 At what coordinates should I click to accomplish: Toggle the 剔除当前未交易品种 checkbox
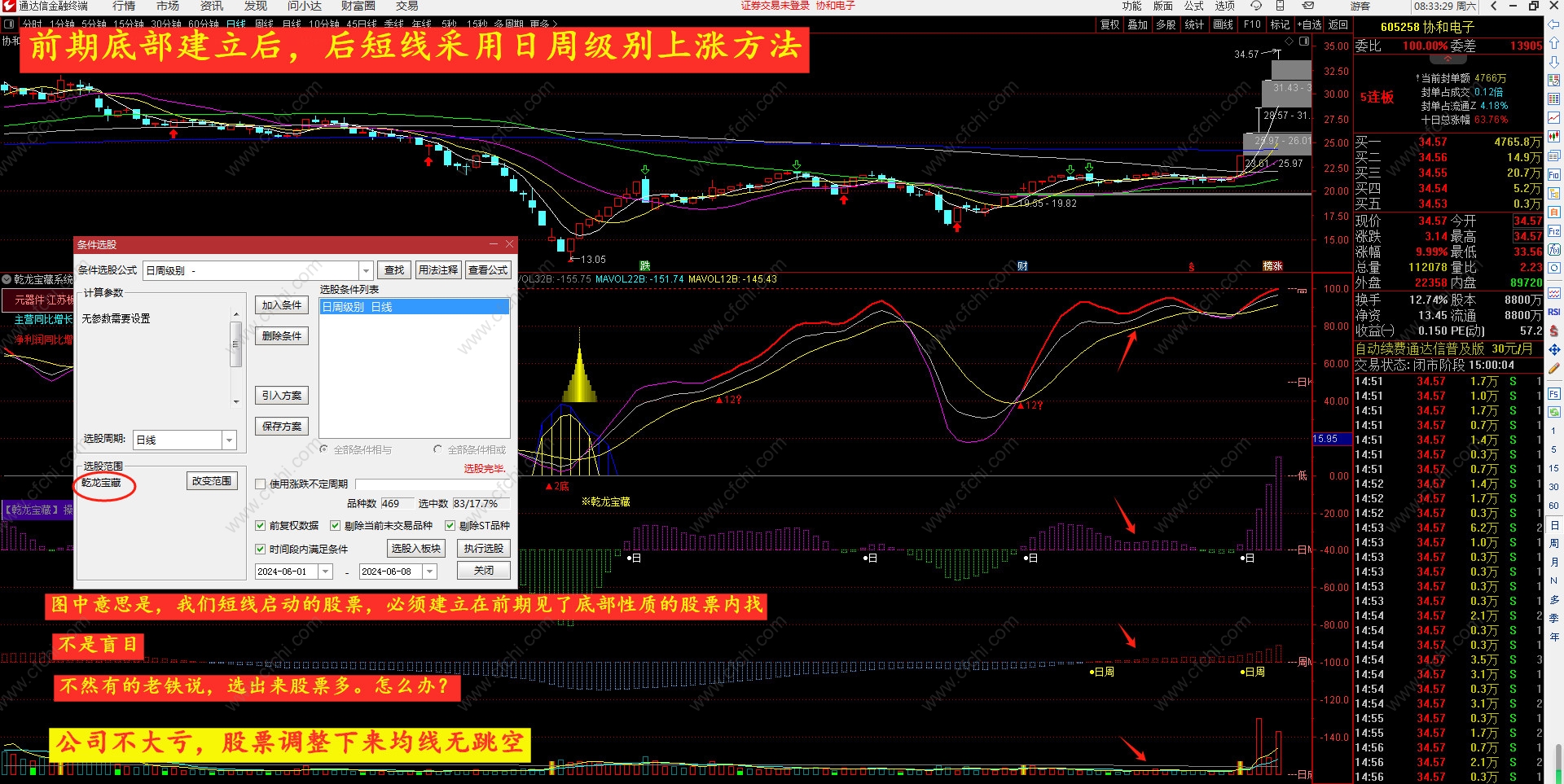[335, 526]
